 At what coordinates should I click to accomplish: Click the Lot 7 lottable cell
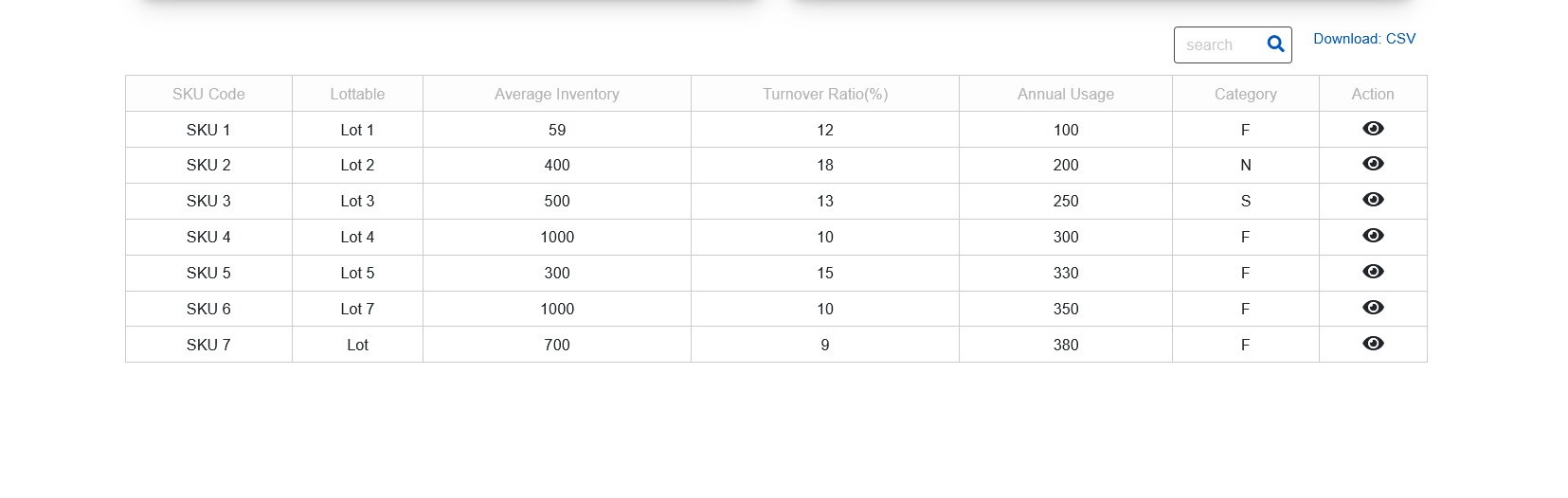pyautogui.click(x=357, y=309)
